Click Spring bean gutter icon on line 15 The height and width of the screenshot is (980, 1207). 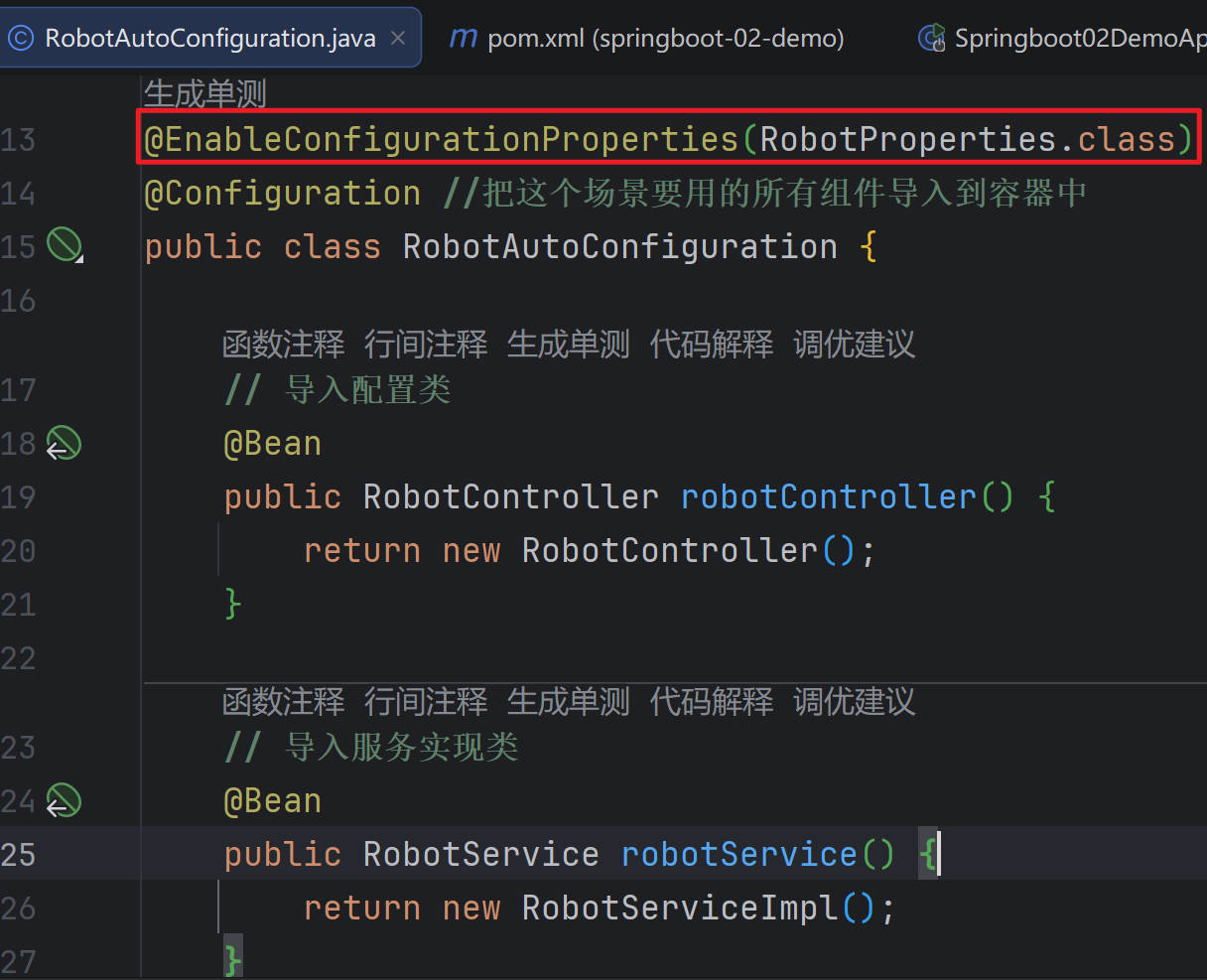coord(65,244)
